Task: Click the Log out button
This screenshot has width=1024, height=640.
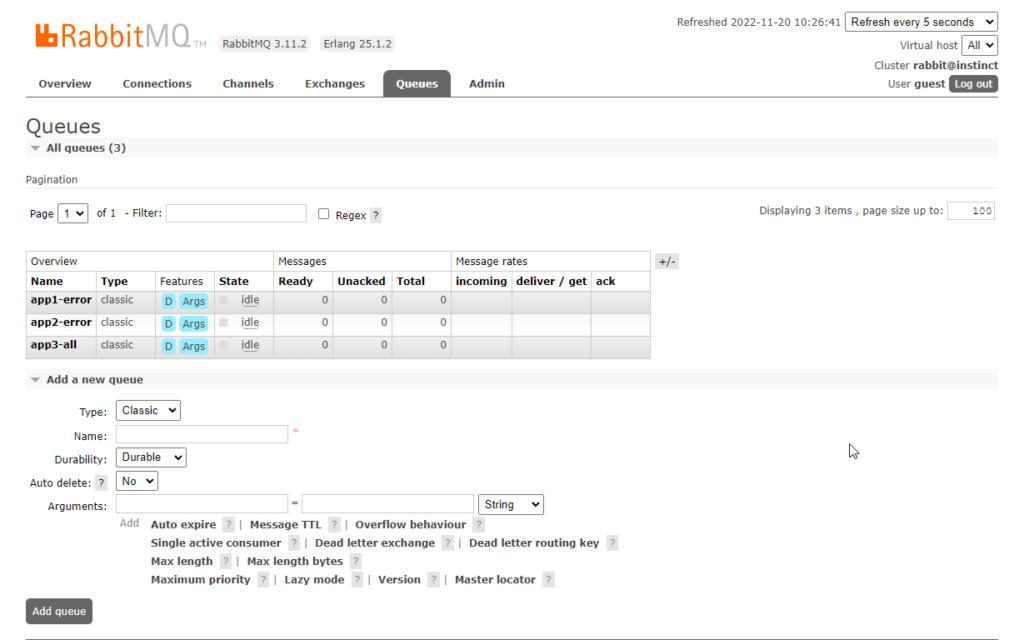Action: point(972,84)
